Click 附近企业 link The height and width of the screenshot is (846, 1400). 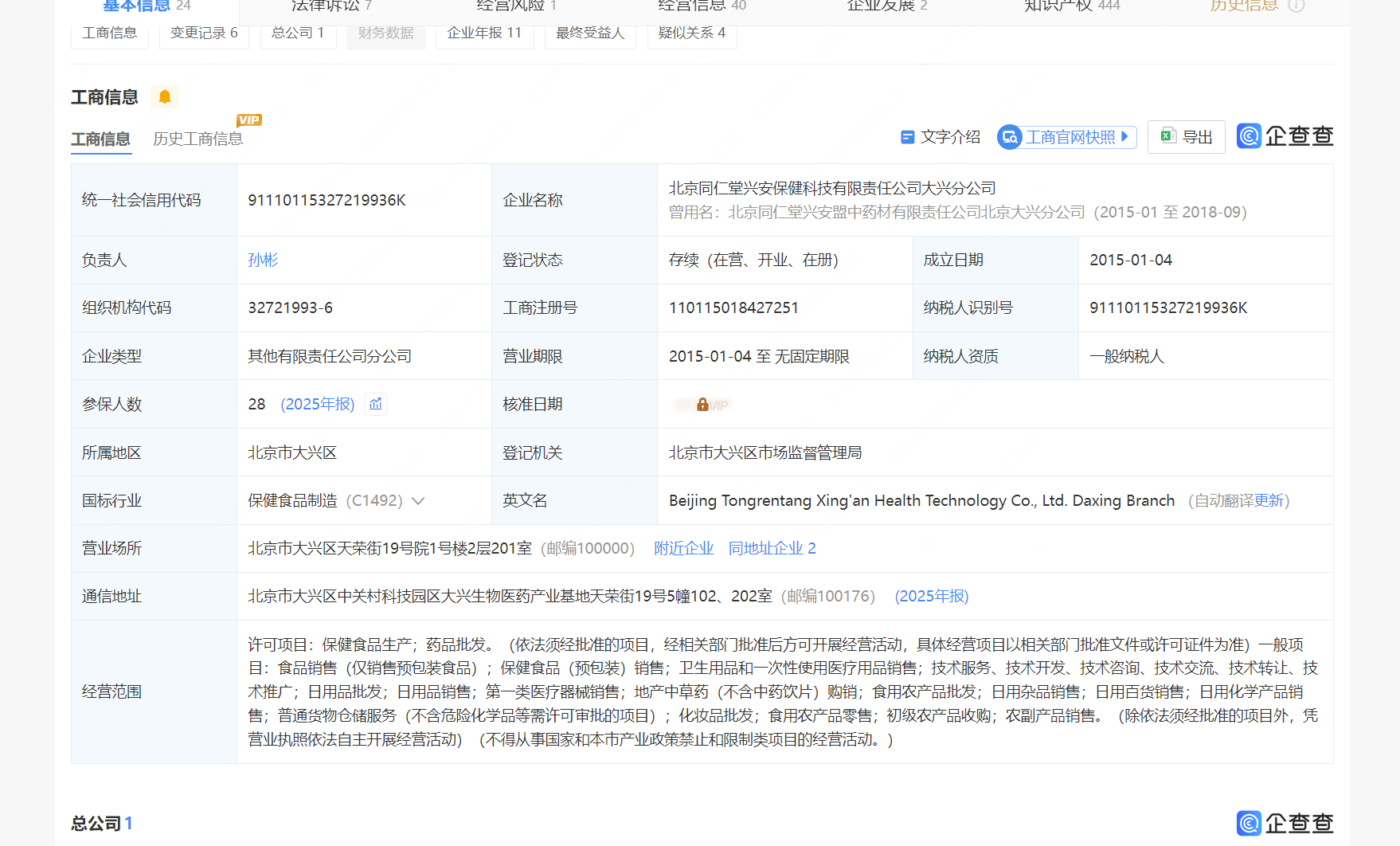pyautogui.click(x=684, y=548)
